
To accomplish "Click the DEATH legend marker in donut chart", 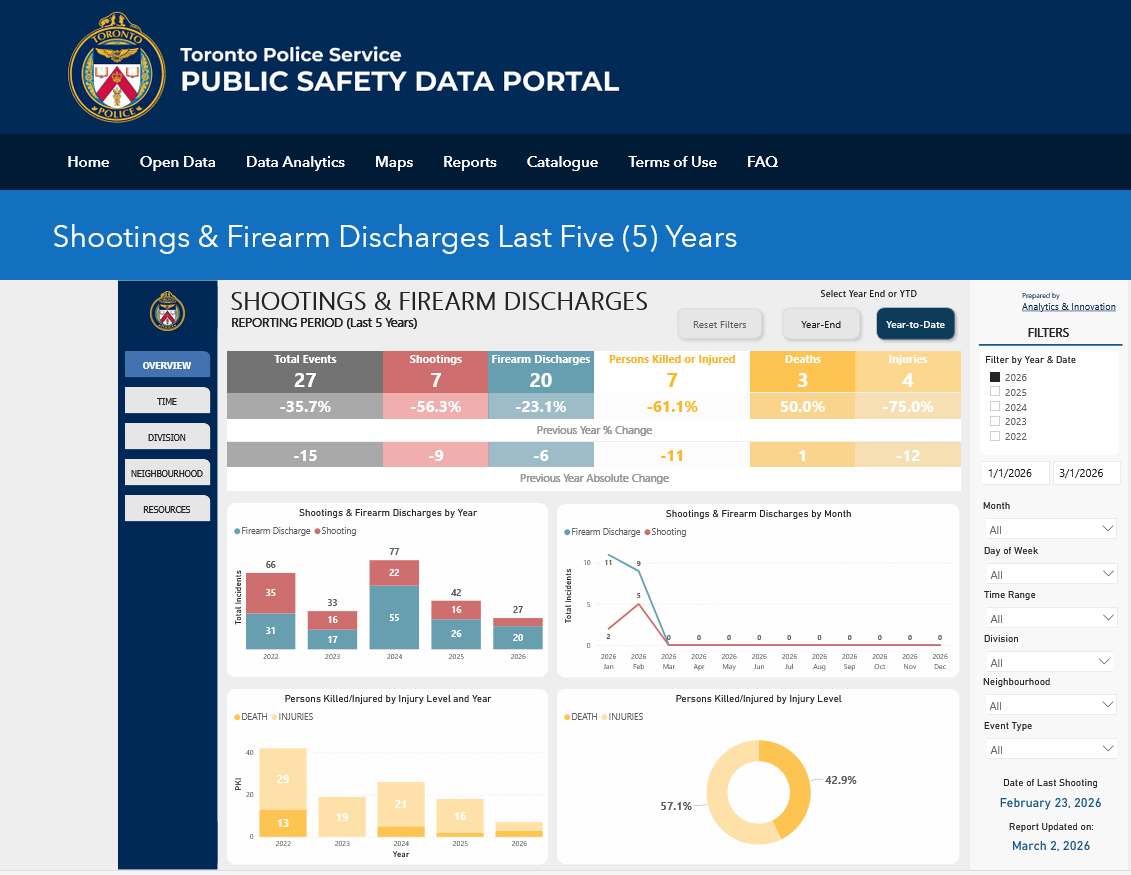I will click(x=569, y=717).
